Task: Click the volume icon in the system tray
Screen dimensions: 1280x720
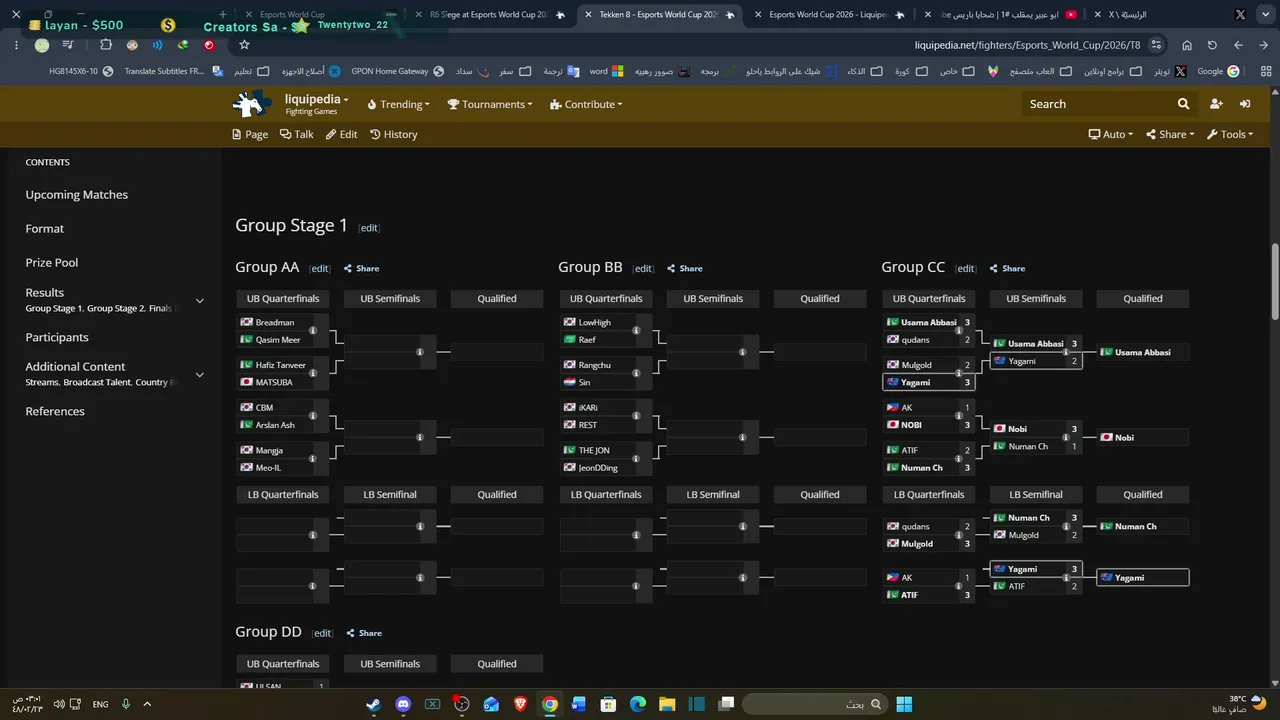Action: (x=59, y=704)
